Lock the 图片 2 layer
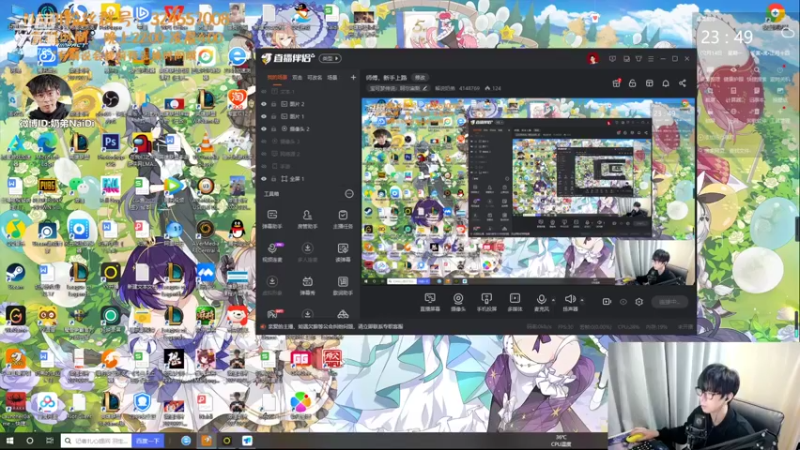The height and width of the screenshot is (450, 800). tap(273, 104)
